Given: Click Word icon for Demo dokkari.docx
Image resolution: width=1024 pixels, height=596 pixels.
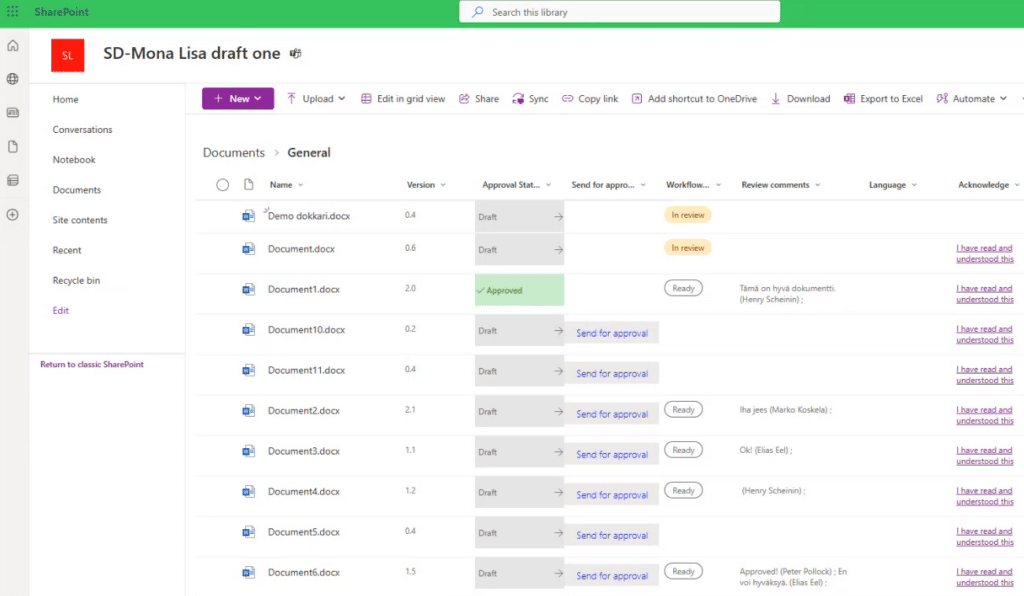Looking at the screenshot, I should point(248,215).
